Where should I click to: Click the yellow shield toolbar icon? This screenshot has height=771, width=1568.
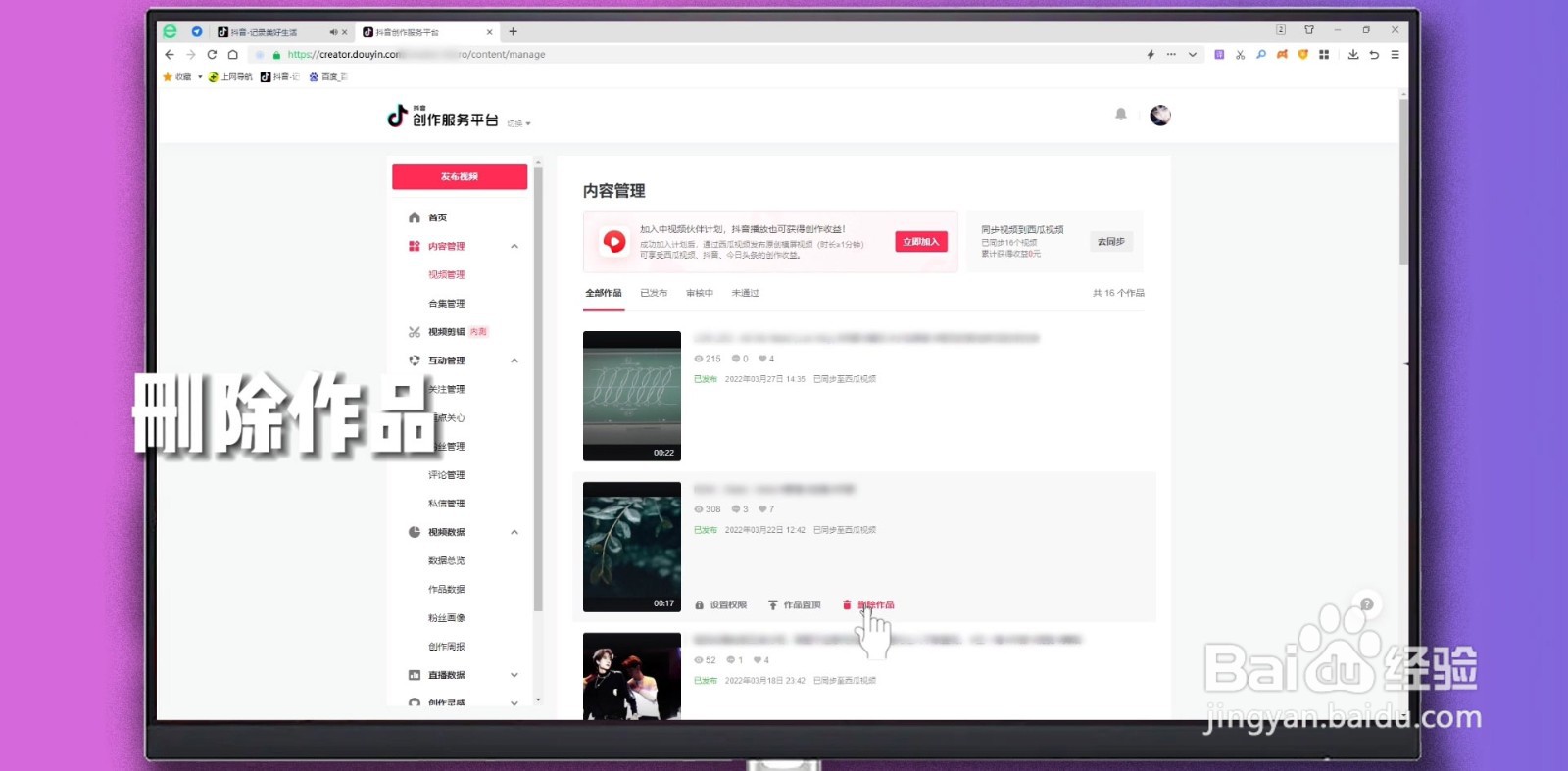(1303, 55)
